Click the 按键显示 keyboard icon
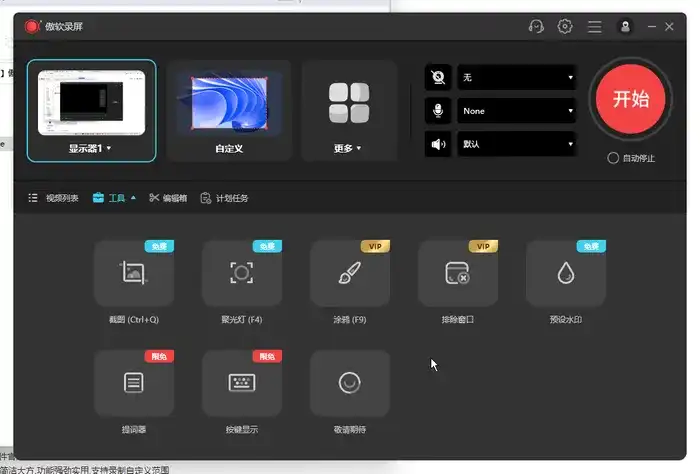Image resolution: width=700 pixels, height=474 pixels. point(242,383)
